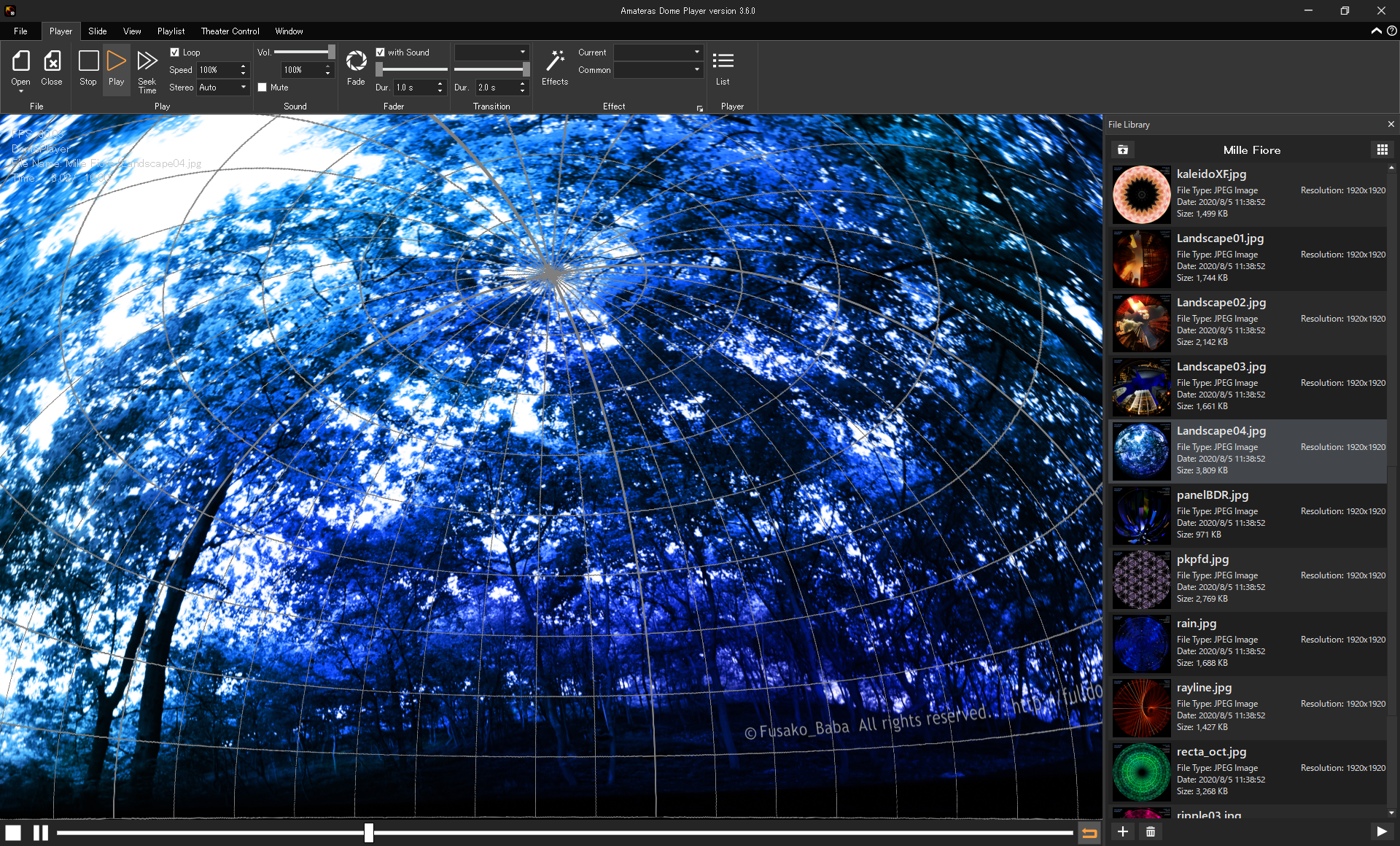Select the kaleidoXF.jpg thumbnail

tap(1141, 195)
